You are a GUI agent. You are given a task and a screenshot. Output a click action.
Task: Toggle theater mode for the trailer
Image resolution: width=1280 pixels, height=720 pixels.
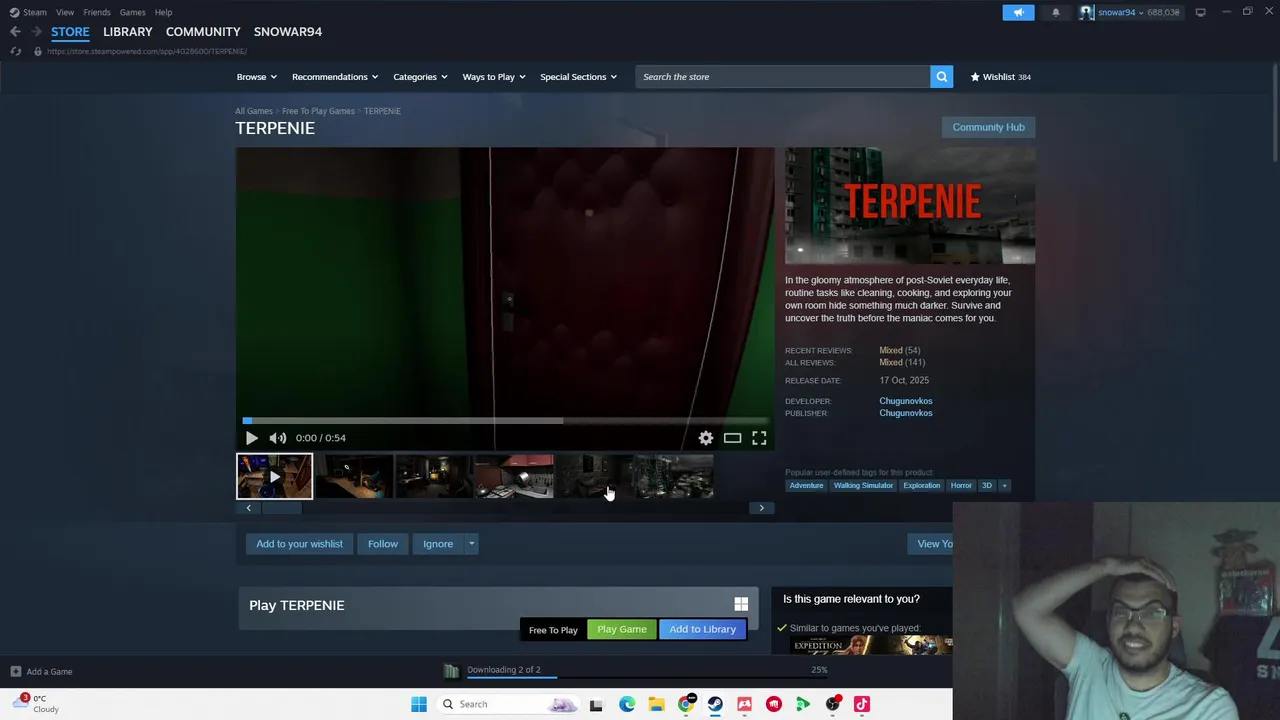click(x=732, y=438)
